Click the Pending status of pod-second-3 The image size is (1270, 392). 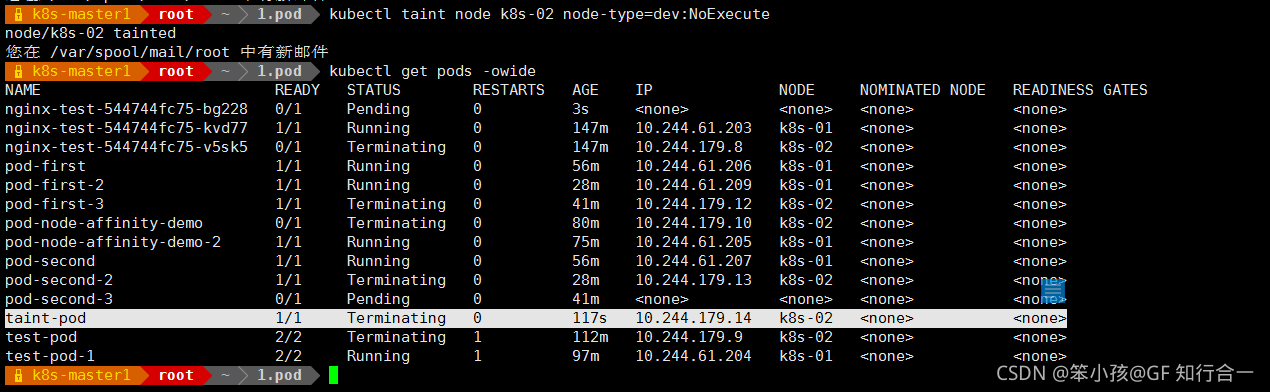point(378,299)
